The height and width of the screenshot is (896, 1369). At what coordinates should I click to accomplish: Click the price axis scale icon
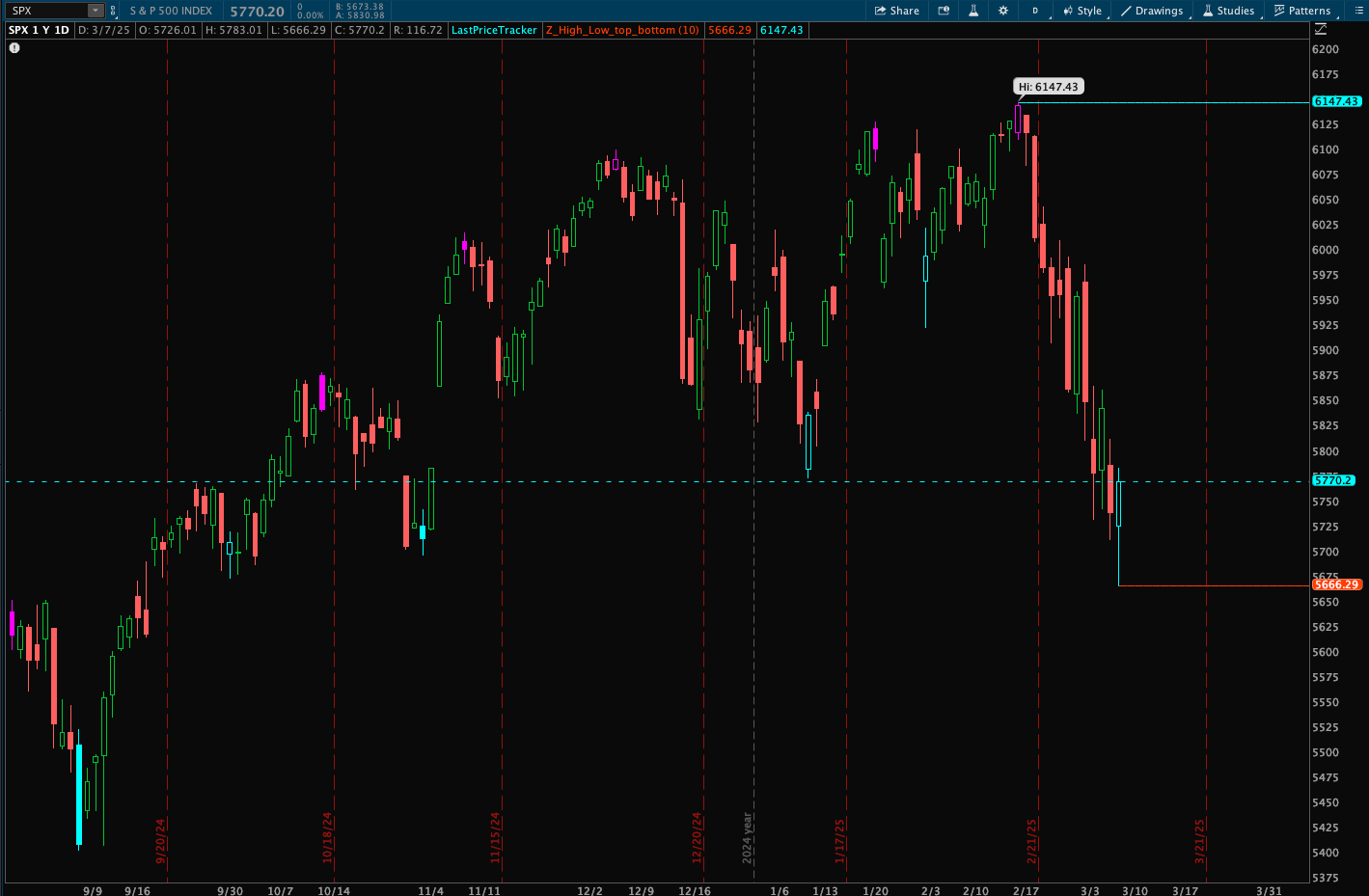coord(1321,30)
